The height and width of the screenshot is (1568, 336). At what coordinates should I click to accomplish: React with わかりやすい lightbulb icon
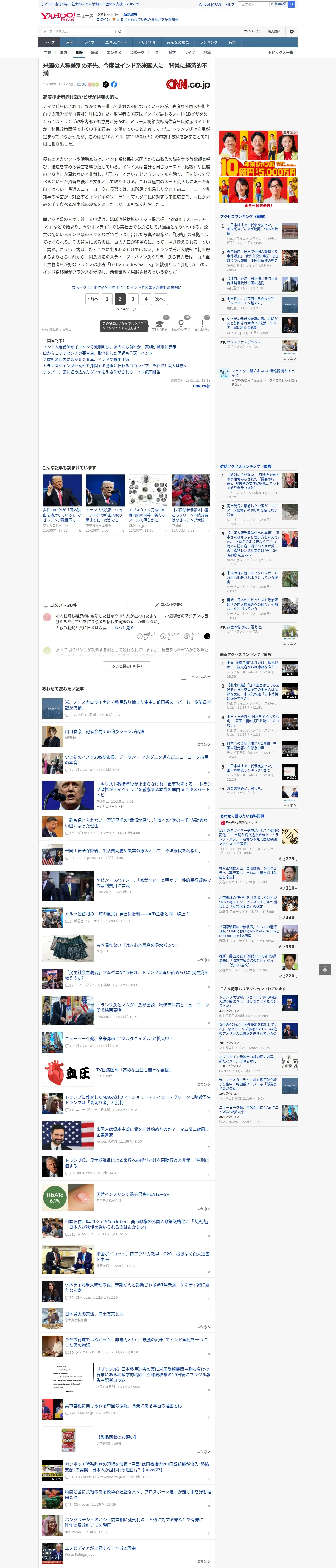pyautogui.click(x=181, y=324)
